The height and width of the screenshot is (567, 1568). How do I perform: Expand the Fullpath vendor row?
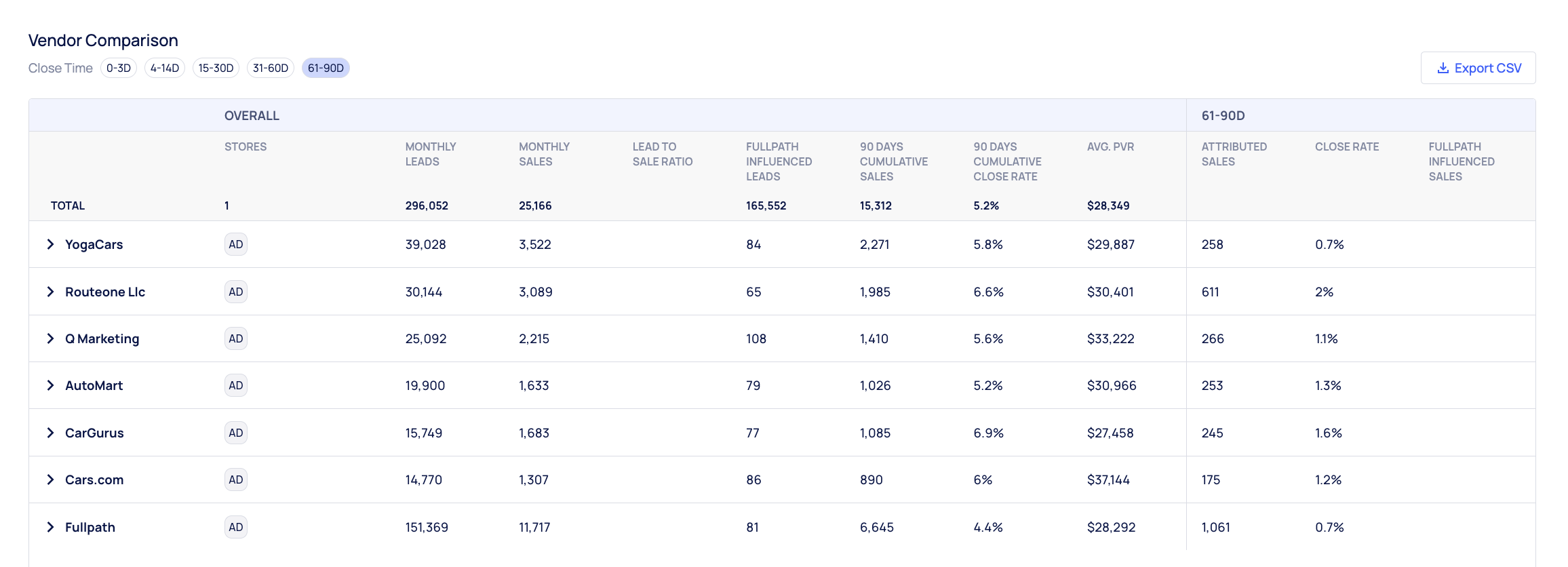tap(50, 527)
